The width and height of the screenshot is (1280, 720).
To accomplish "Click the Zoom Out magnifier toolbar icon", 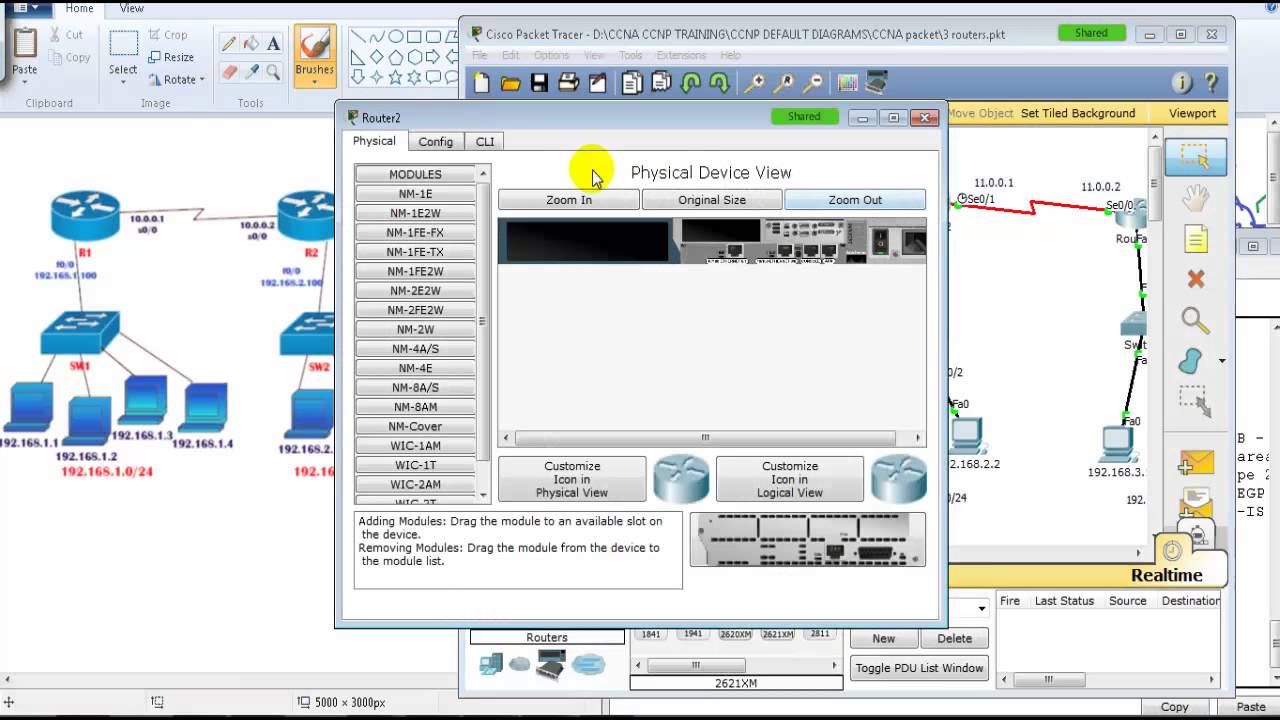I will 813,83.
